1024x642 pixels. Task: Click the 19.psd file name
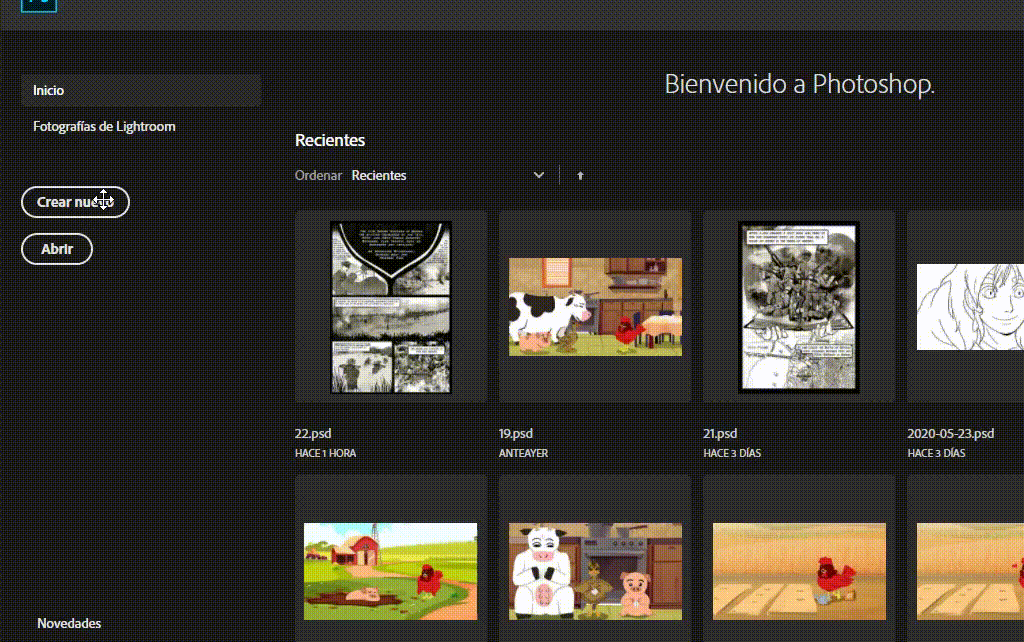click(x=516, y=434)
